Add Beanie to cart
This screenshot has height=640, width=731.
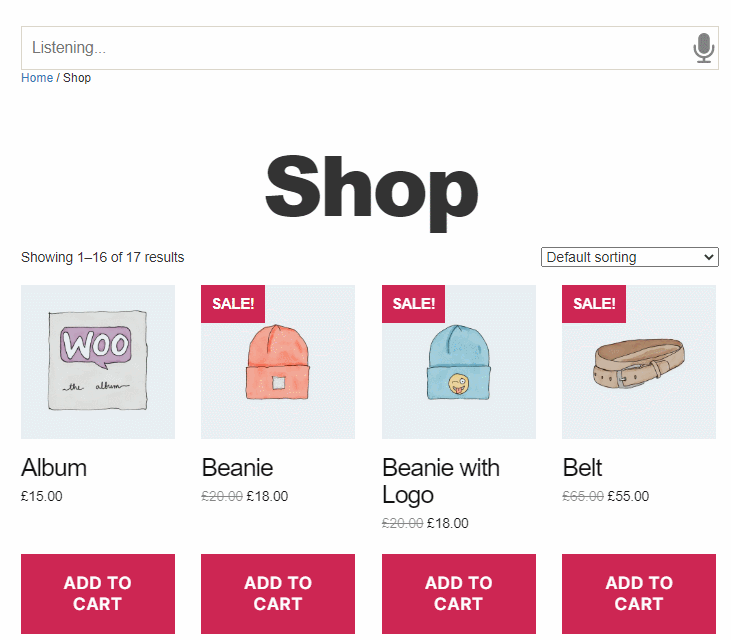point(278,593)
